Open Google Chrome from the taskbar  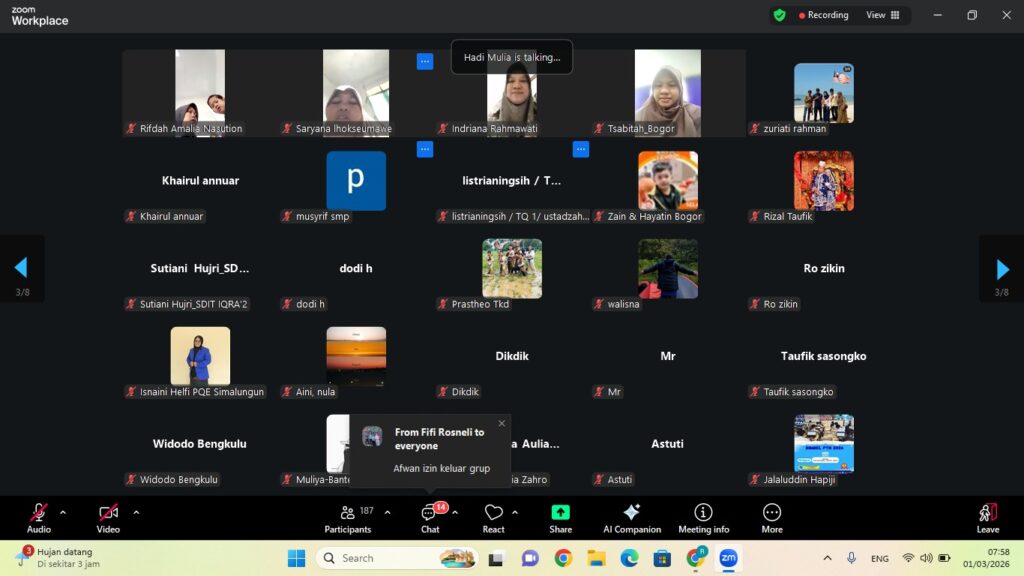pos(563,558)
